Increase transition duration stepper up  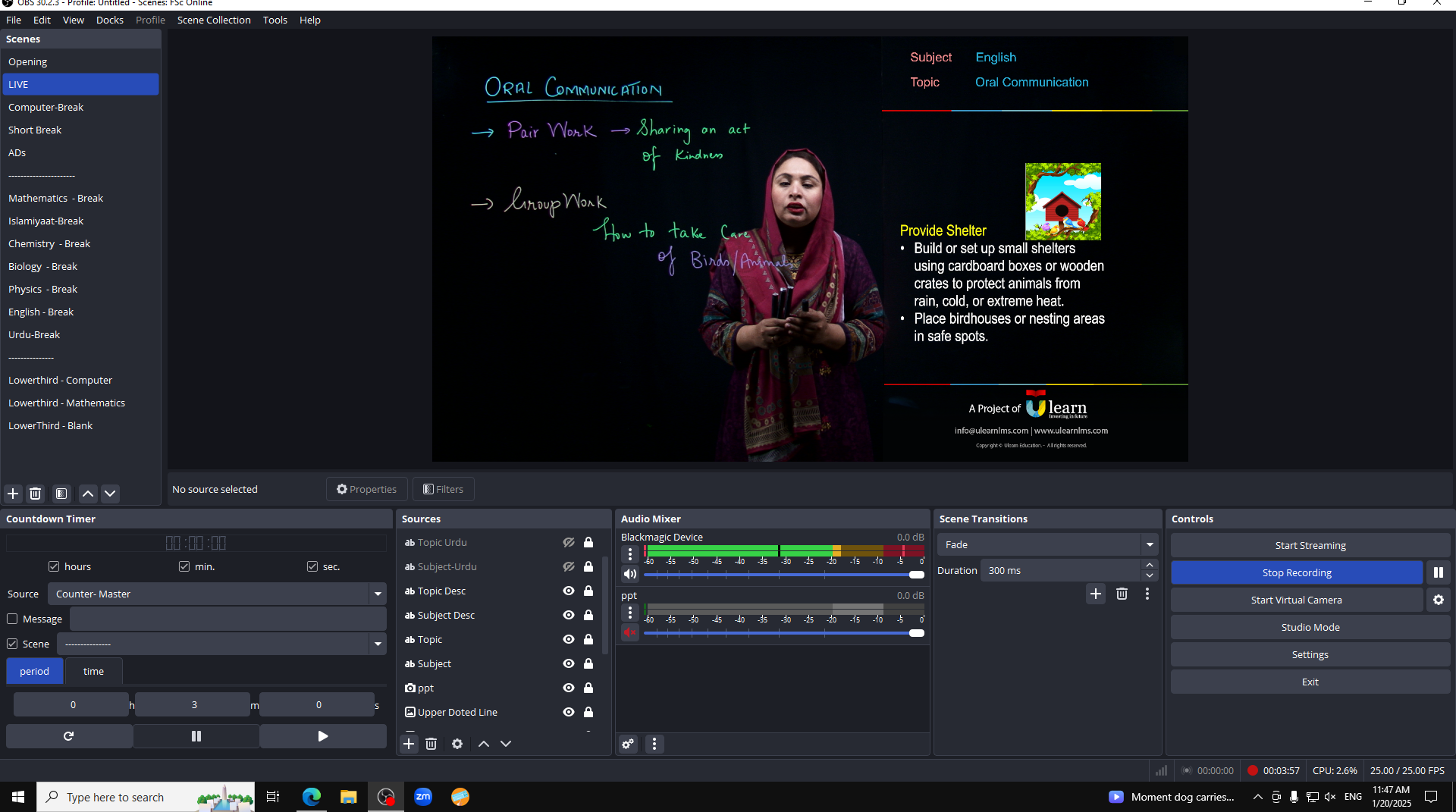pos(1150,566)
